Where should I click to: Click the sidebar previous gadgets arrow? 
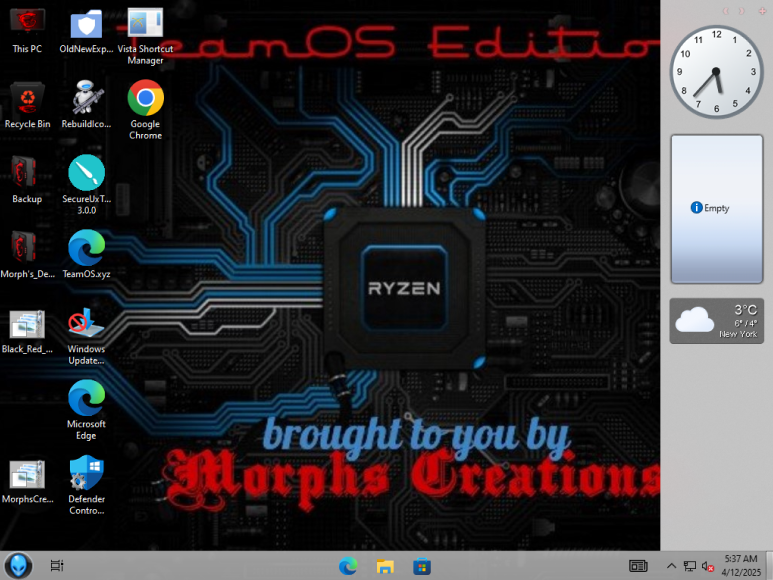click(x=726, y=11)
